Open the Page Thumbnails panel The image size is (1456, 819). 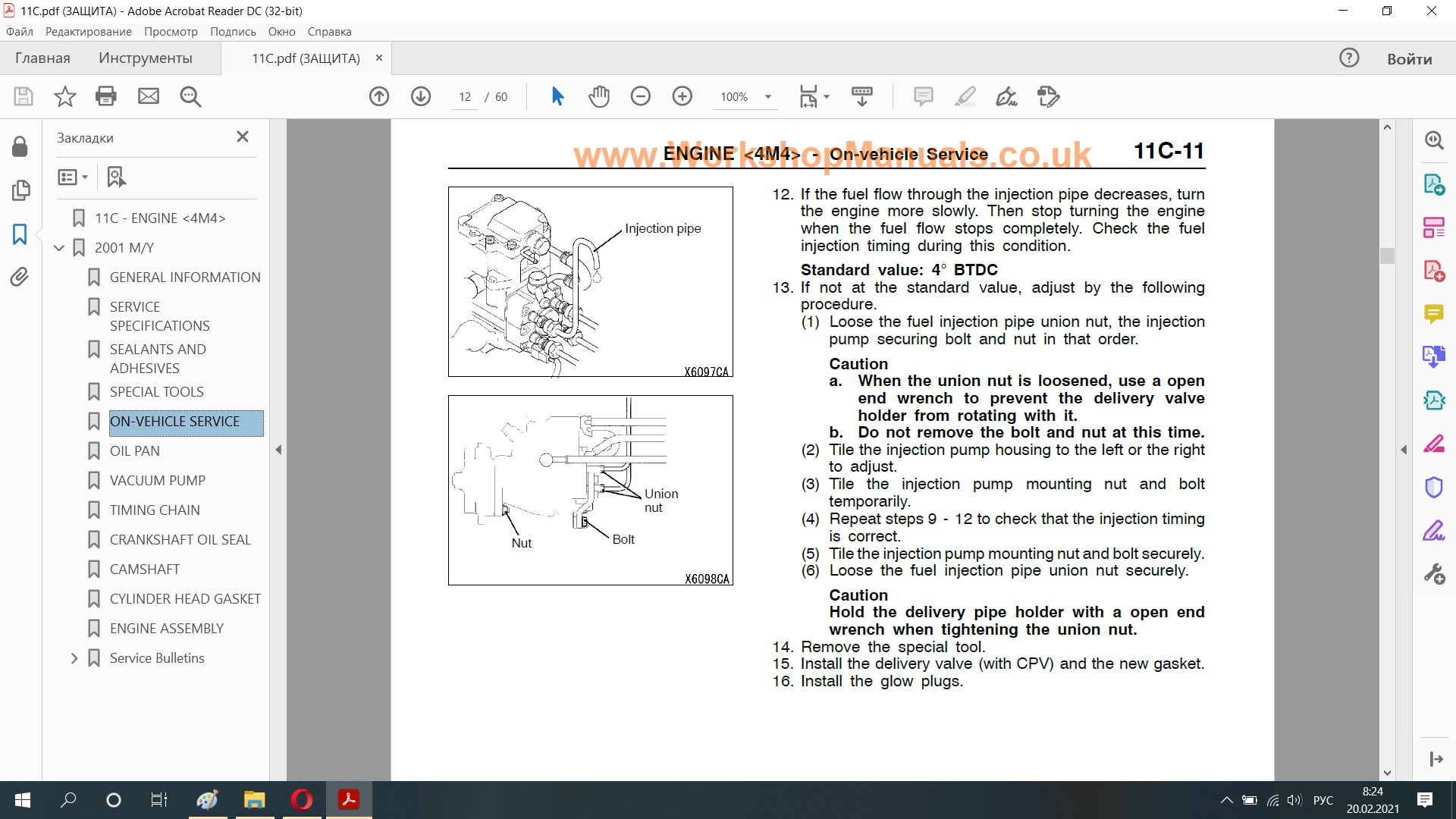(x=20, y=190)
